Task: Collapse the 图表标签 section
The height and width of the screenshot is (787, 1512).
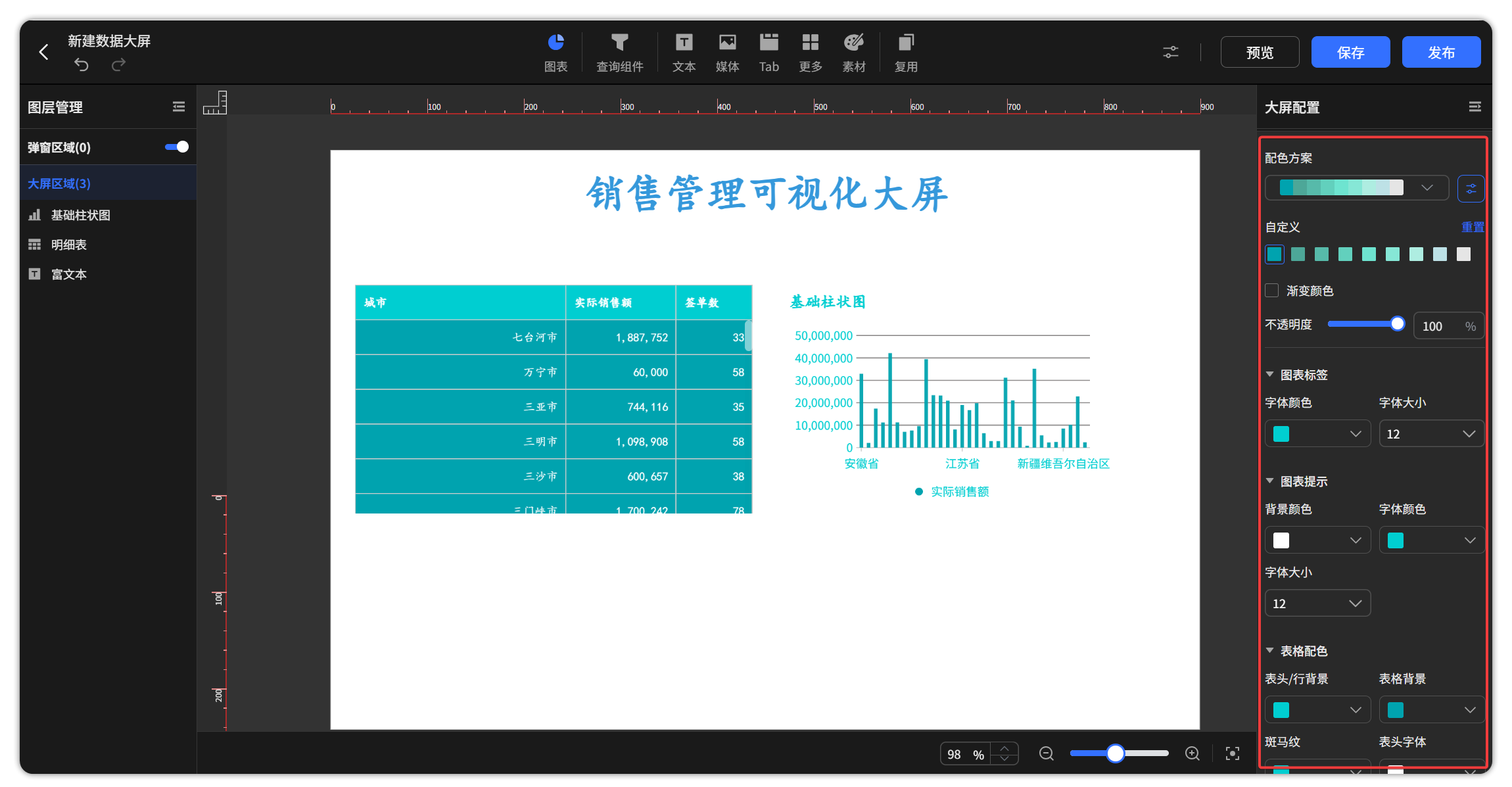Action: (1270, 374)
